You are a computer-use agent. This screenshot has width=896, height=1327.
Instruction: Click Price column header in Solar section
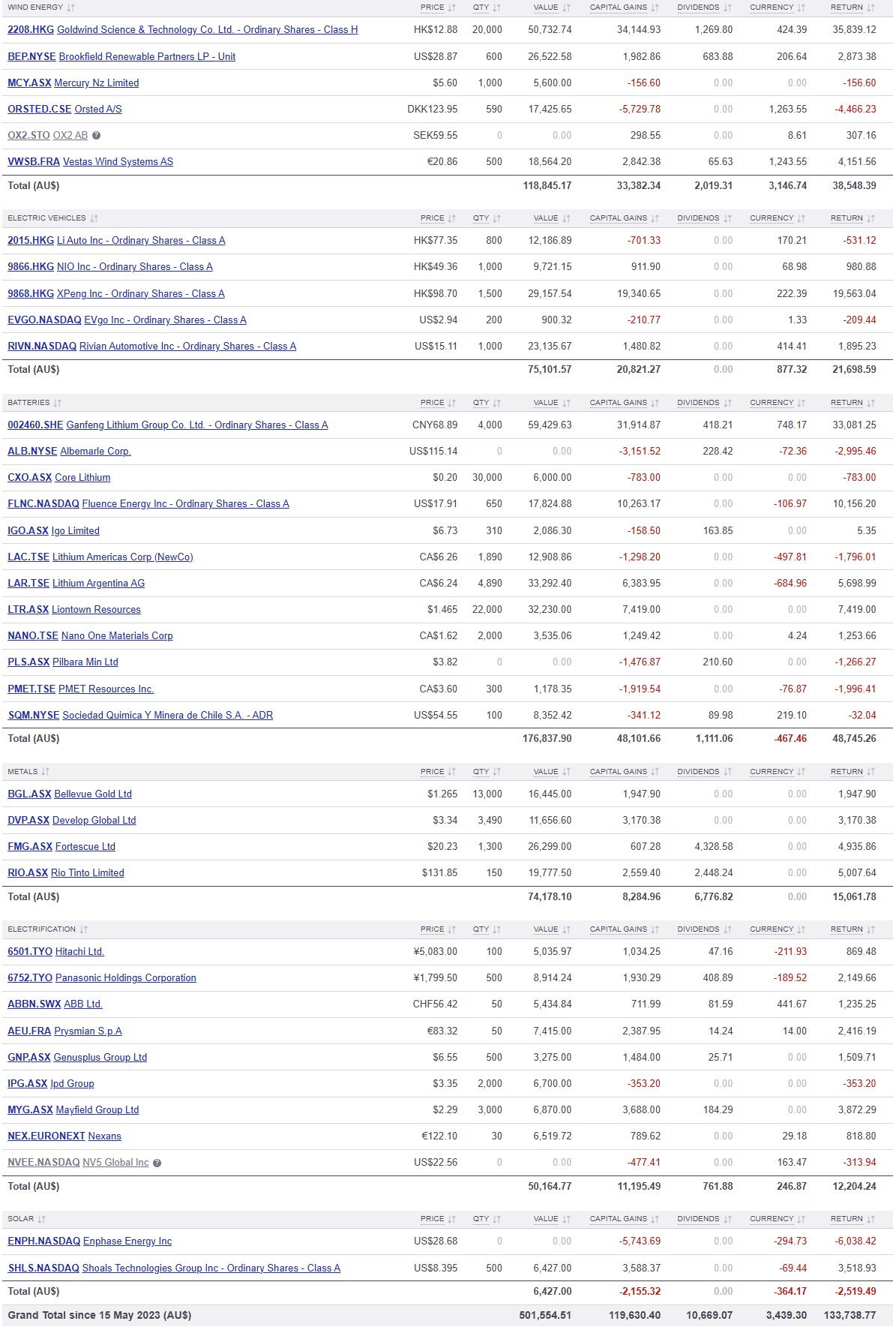[432, 1219]
